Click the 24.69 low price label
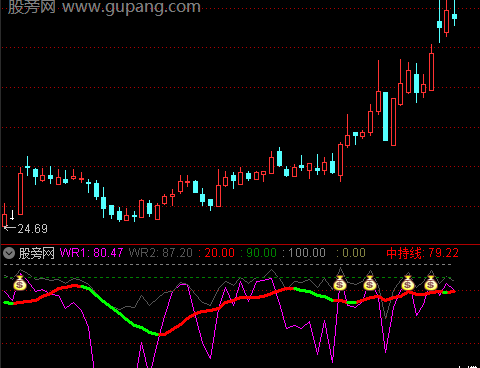The width and height of the screenshot is (480, 368). pyautogui.click(x=33, y=229)
